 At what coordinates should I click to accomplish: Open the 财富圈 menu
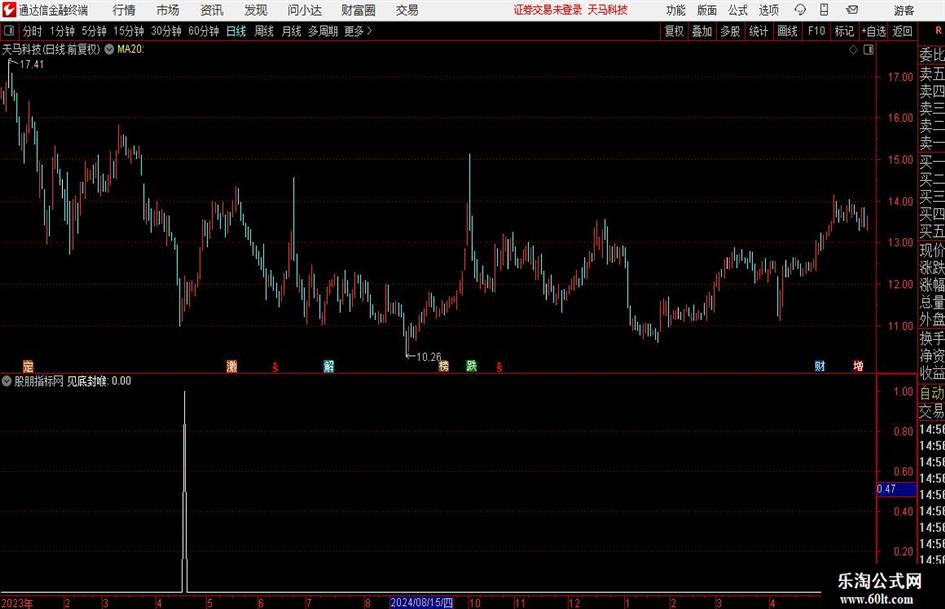[358, 10]
